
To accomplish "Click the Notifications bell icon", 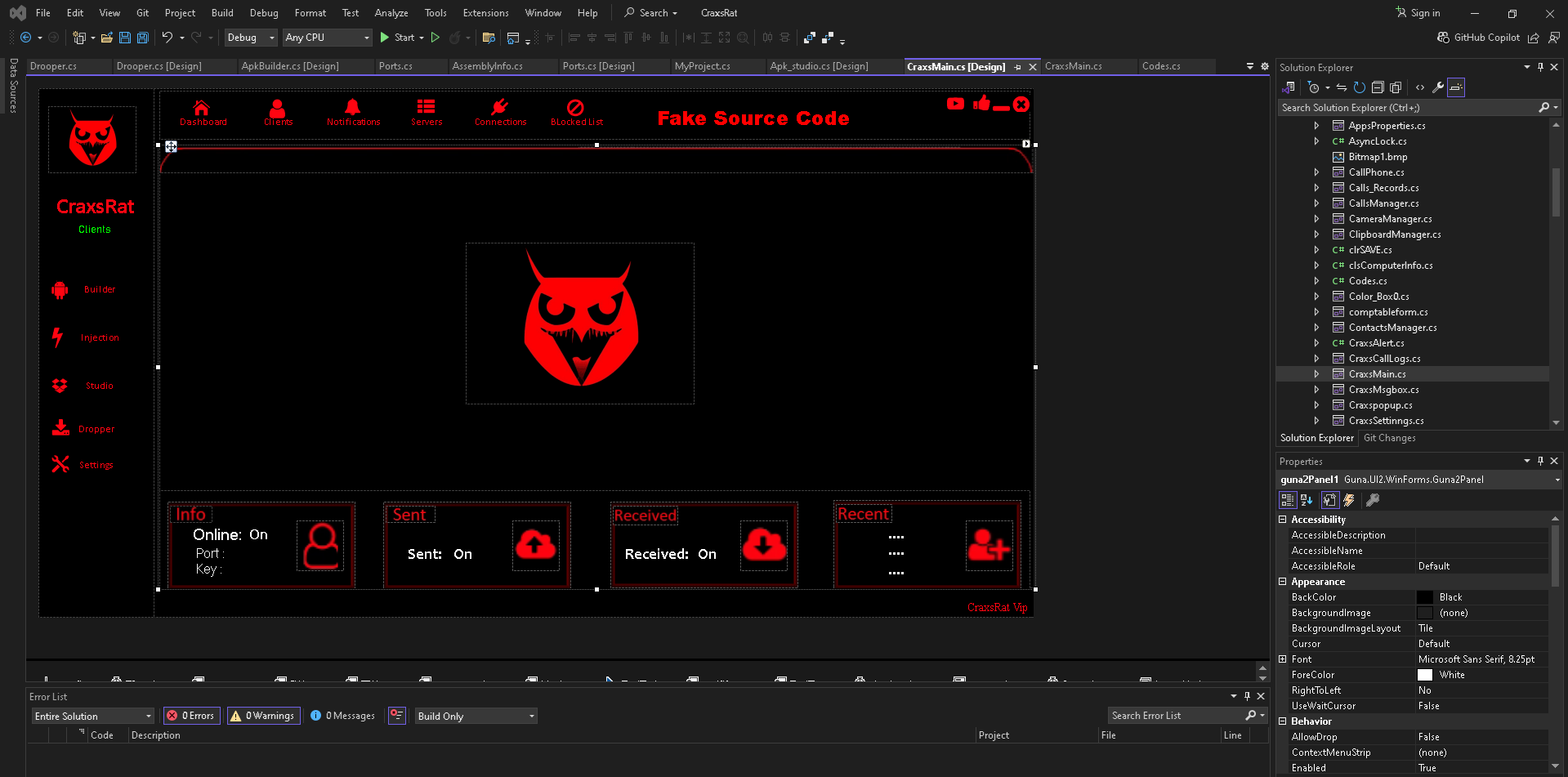I will pyautogui.click(x=352, y=107).
